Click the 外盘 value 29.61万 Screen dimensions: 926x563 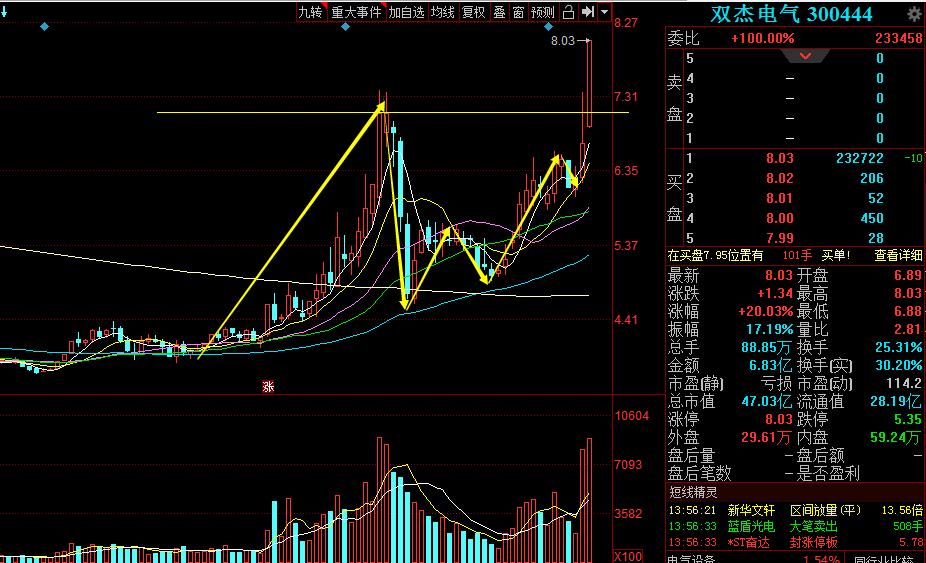[x=766, y=438]
